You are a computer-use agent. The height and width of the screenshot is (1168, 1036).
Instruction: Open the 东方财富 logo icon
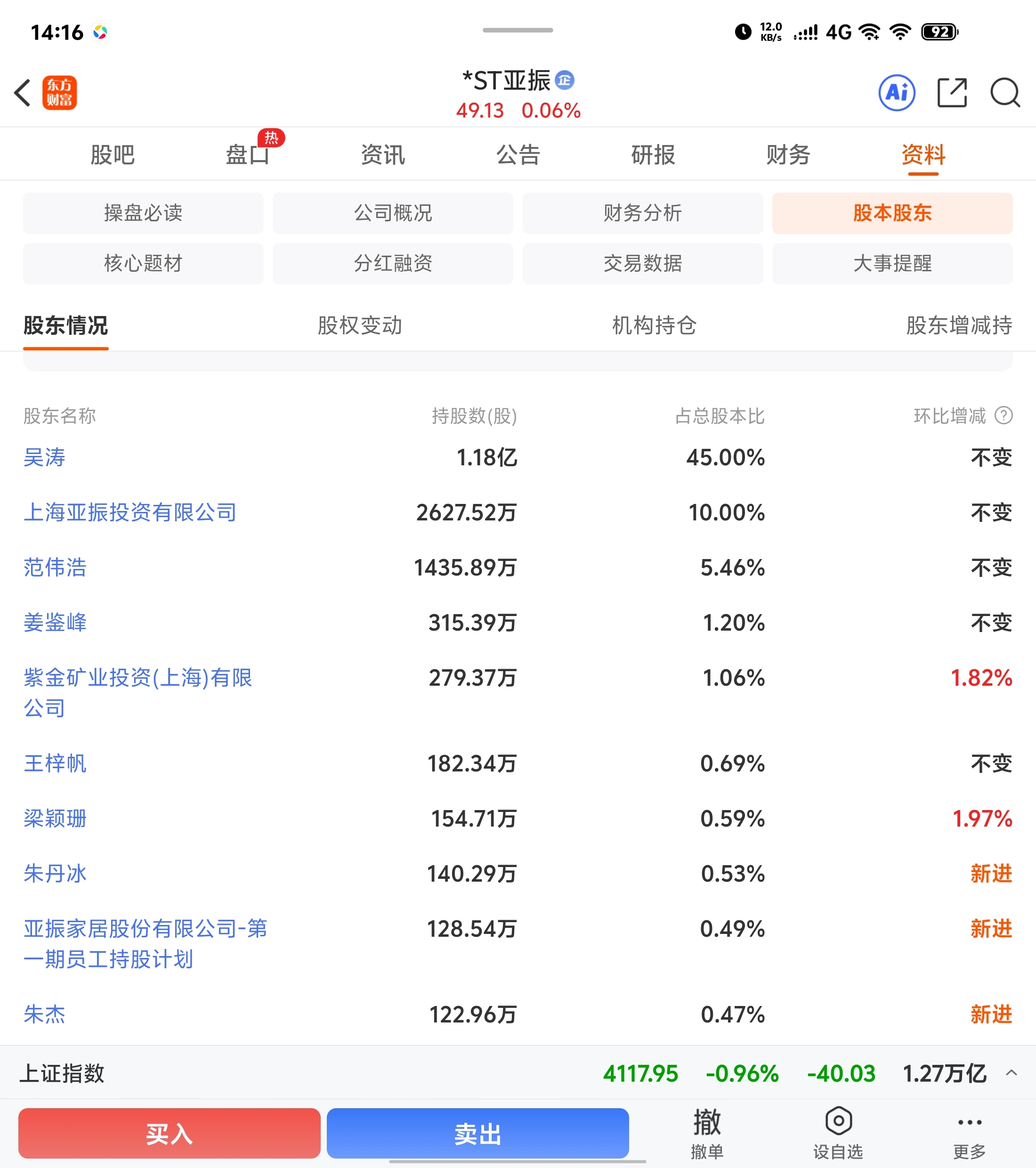point(59,93)
